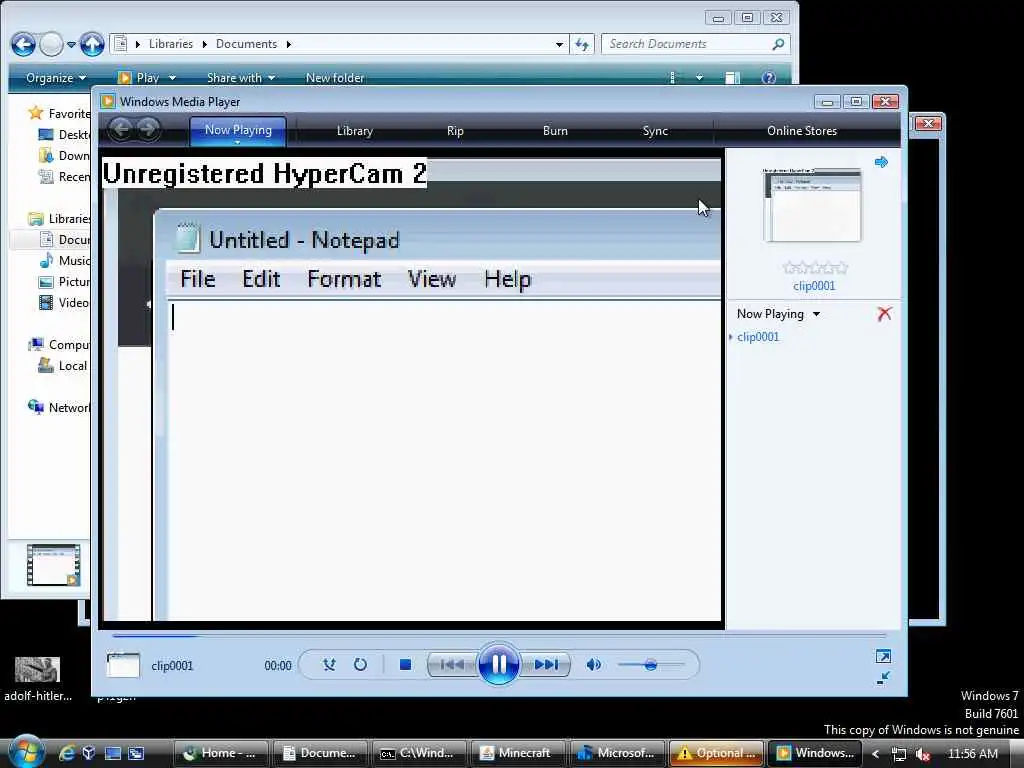Open the Now Playing tab
This screenshot has width=1024, height=768.
(238, 130)
